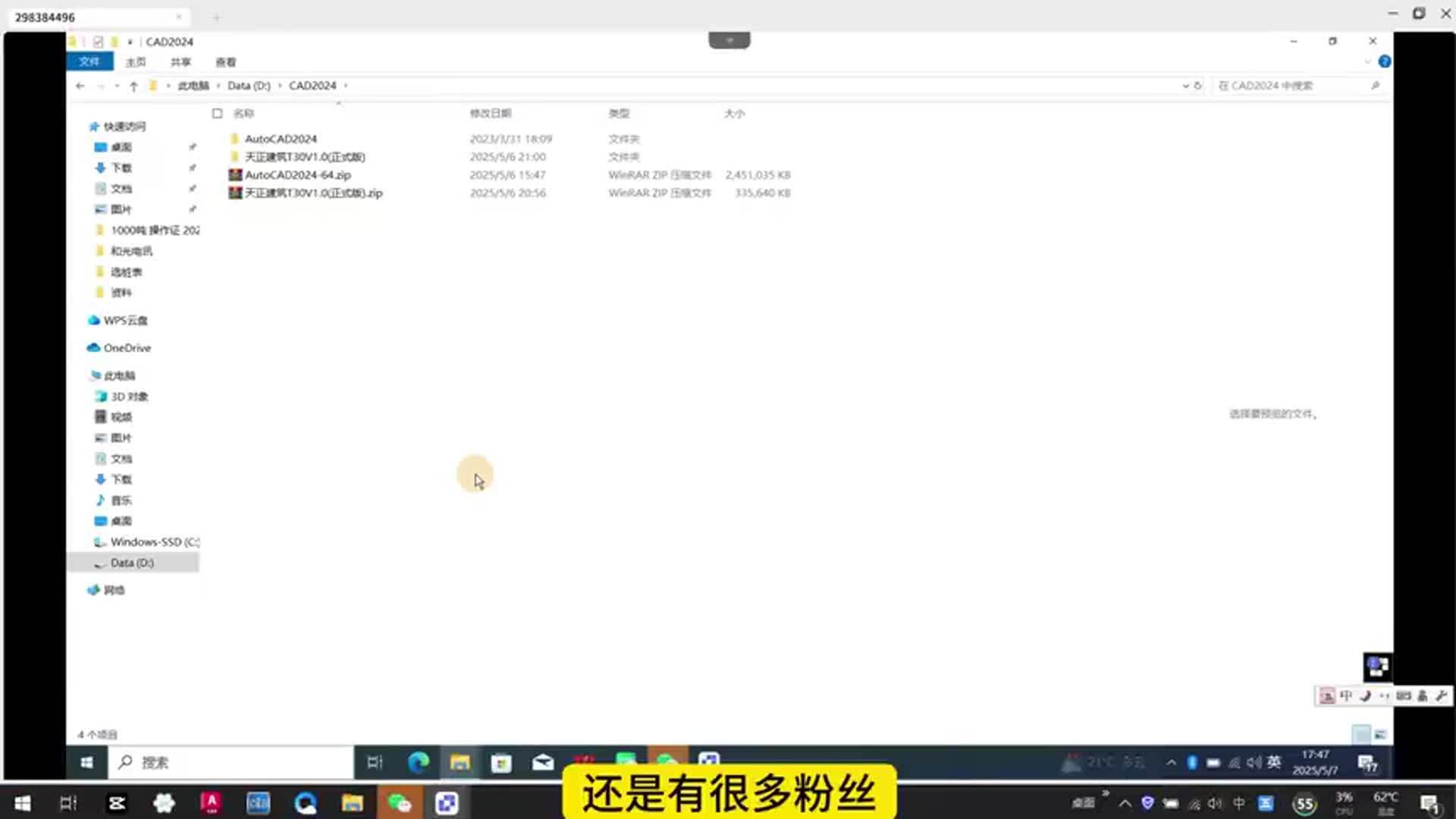Open the CAD2024 breadcrumb dropdown arrow
The image size is (1456, 819).
point(346,86)
